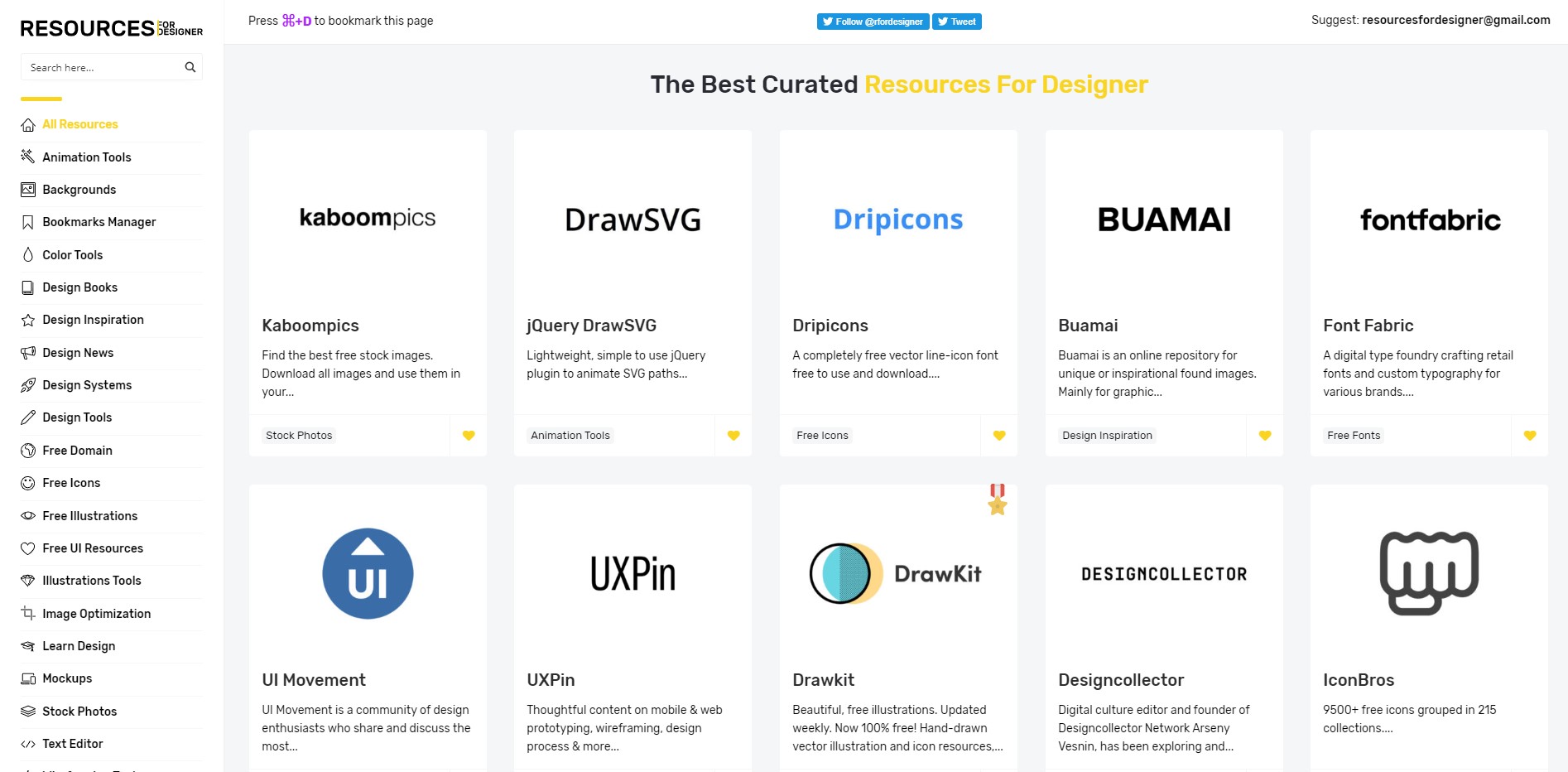Favorite Dripicons with the heart icon
1568x772 pixels.
tap(999, 436)
